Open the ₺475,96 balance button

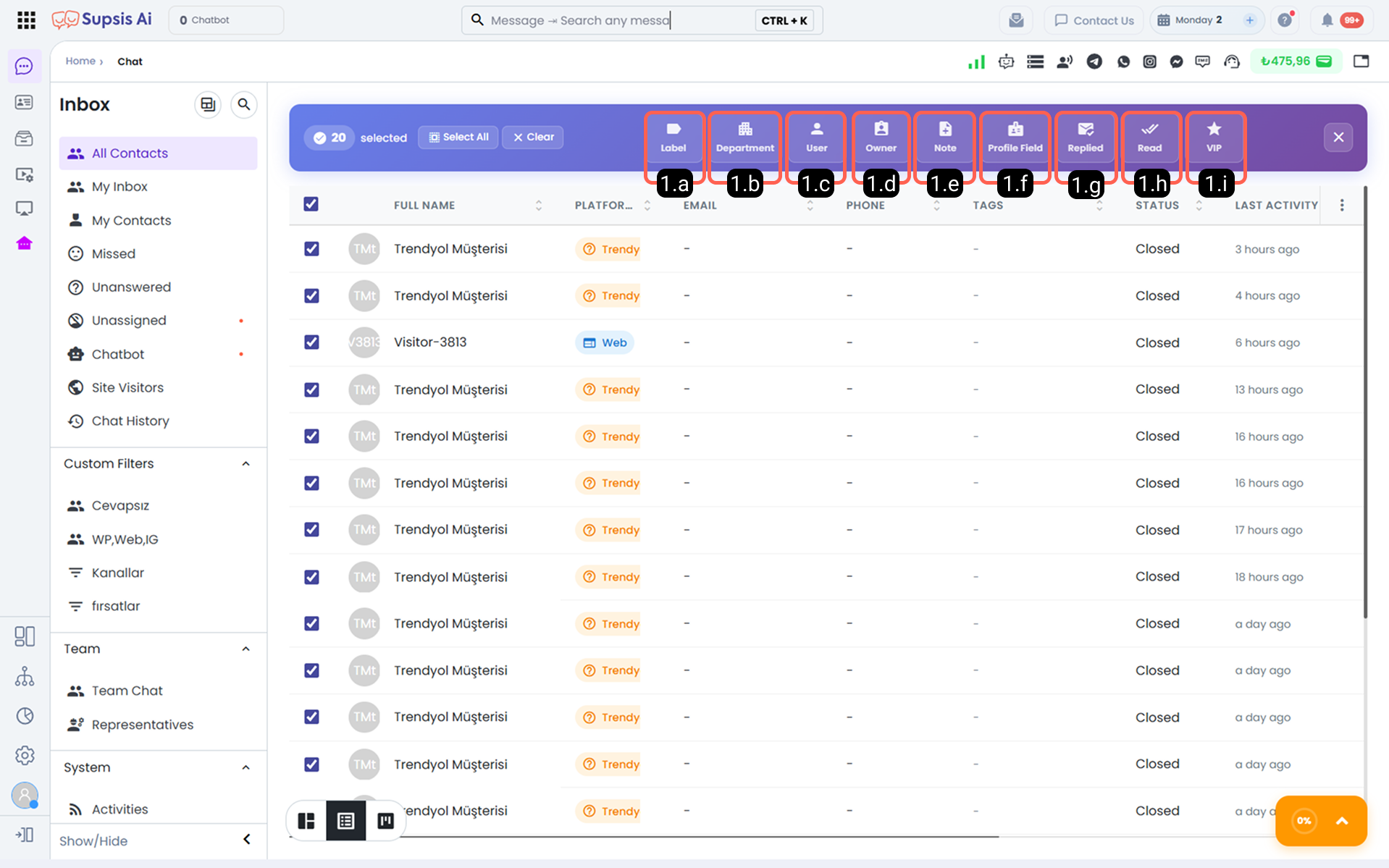1296,62
